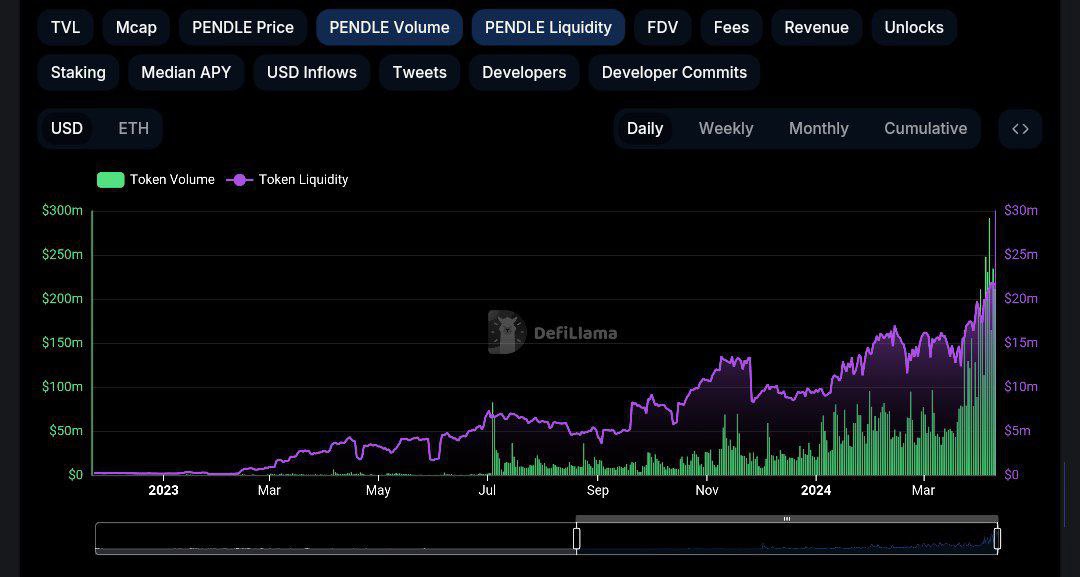Toggle the TVL chart metric
Screen dimensions: 1080x577
[x=65, y=28]
